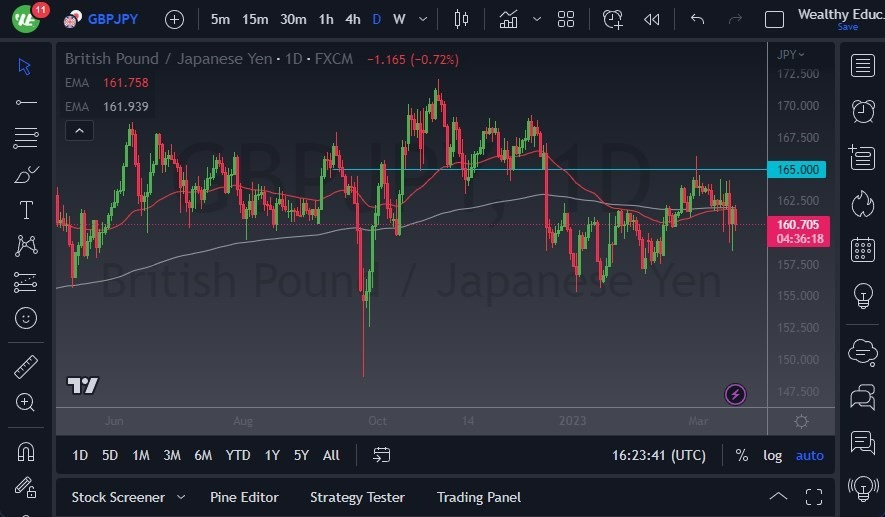Select the fullscreen layout rectangle icon
The image size is (885, 517).
click(774, 20)
